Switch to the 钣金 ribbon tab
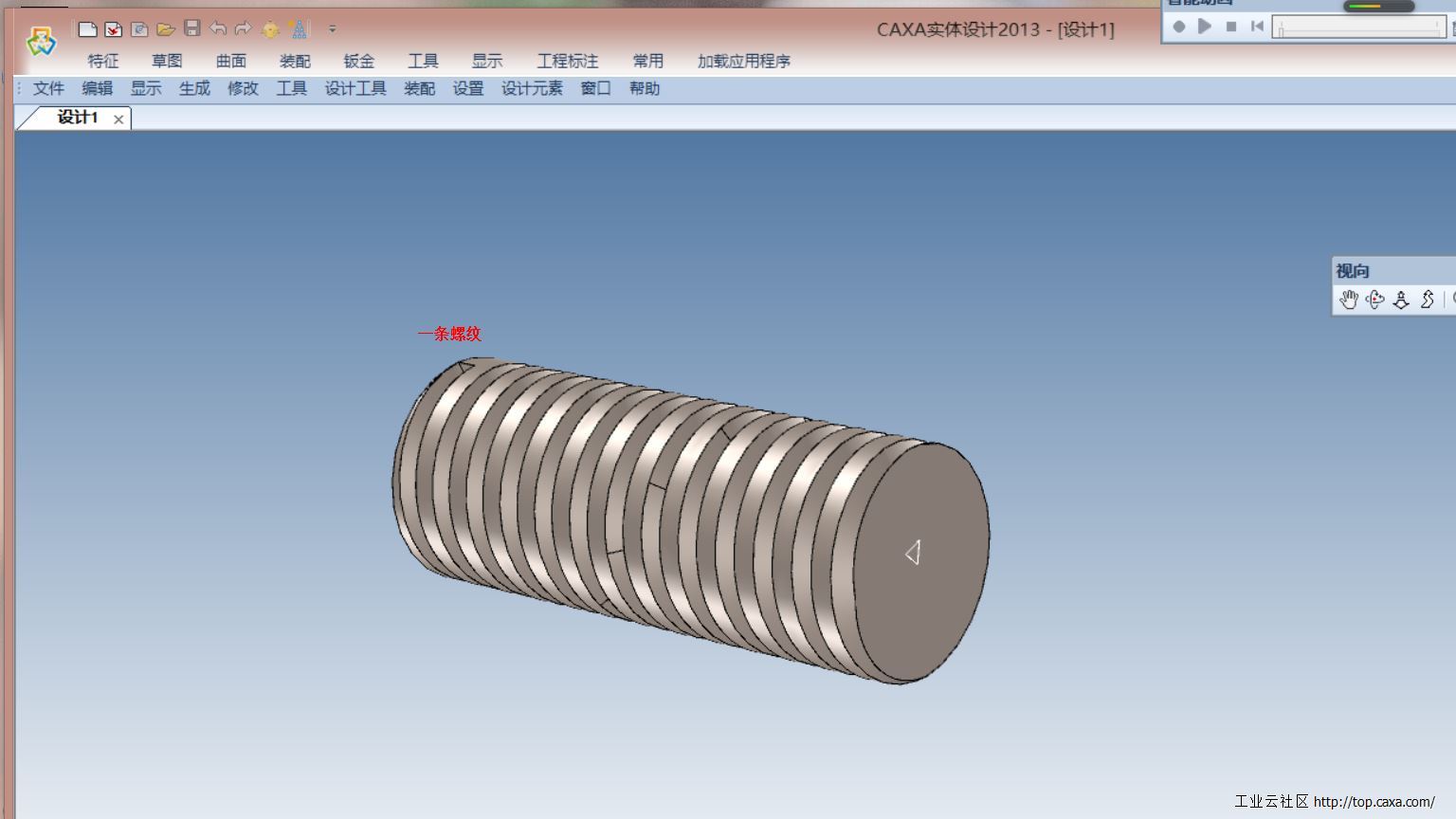 359,61
